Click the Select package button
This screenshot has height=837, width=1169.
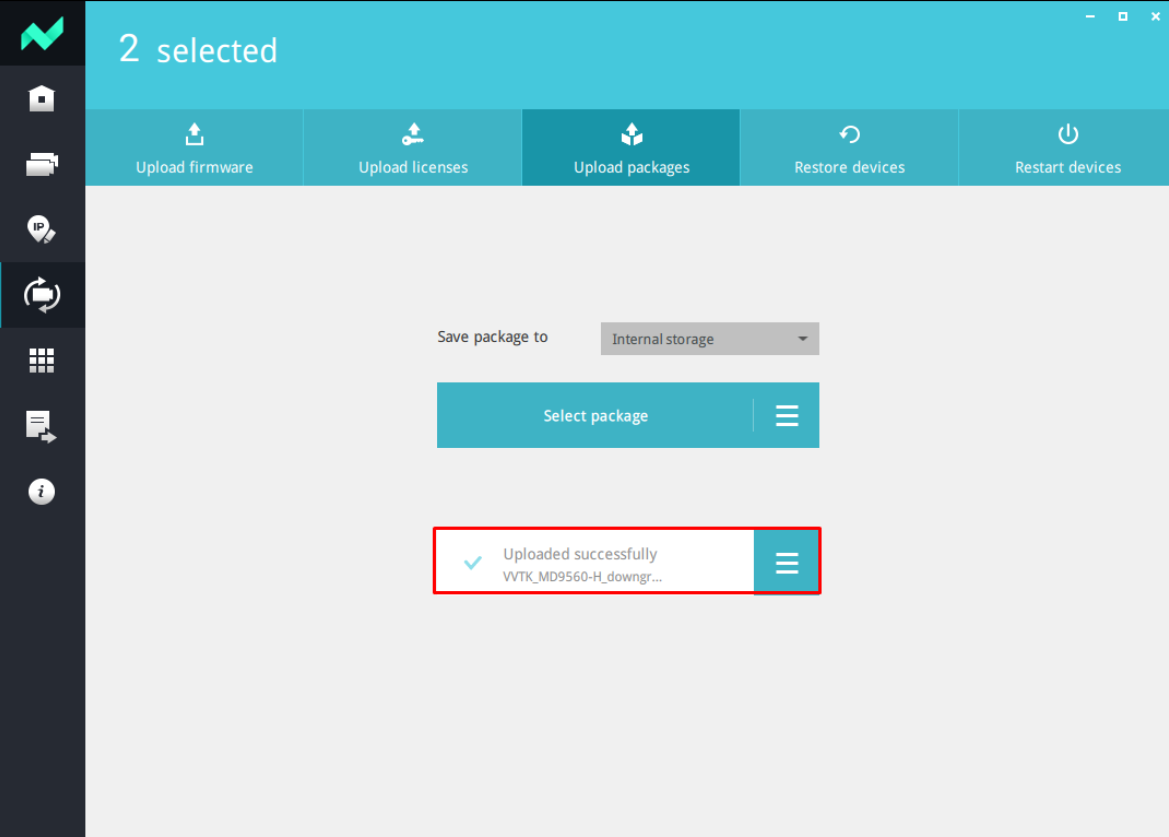595,415
